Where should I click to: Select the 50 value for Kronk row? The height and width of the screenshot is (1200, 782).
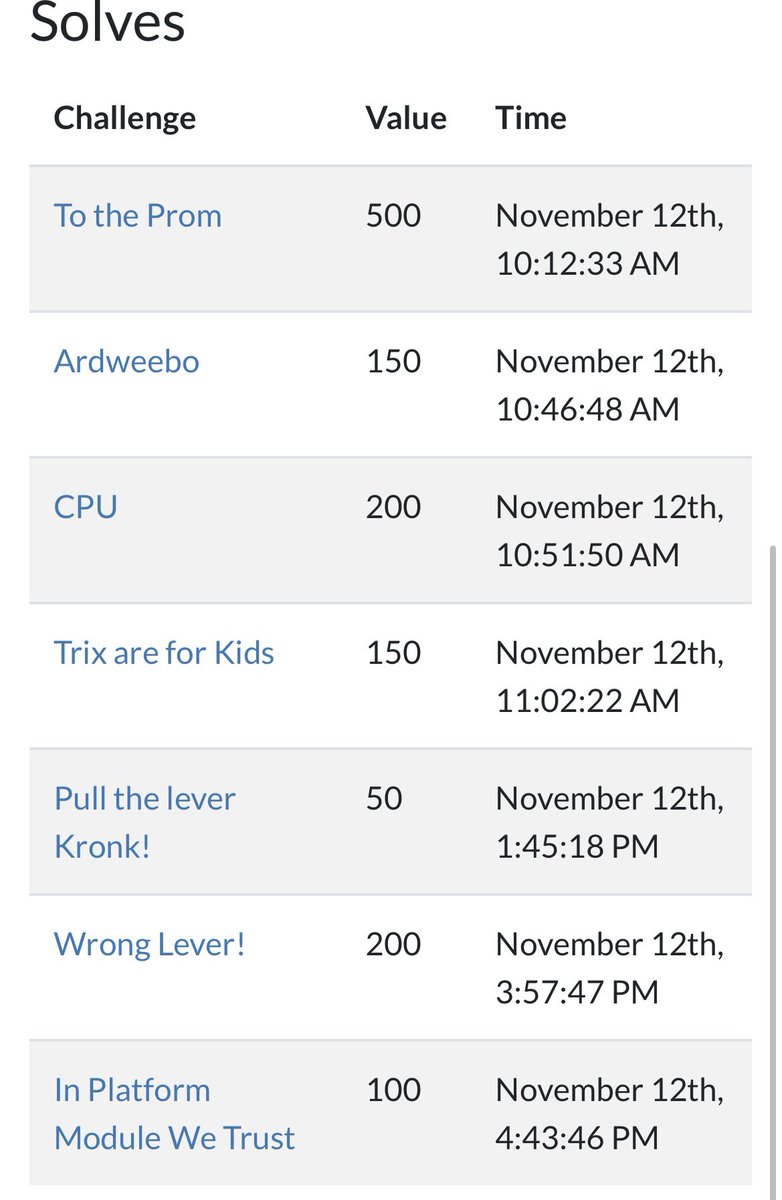tap(384, 799)
